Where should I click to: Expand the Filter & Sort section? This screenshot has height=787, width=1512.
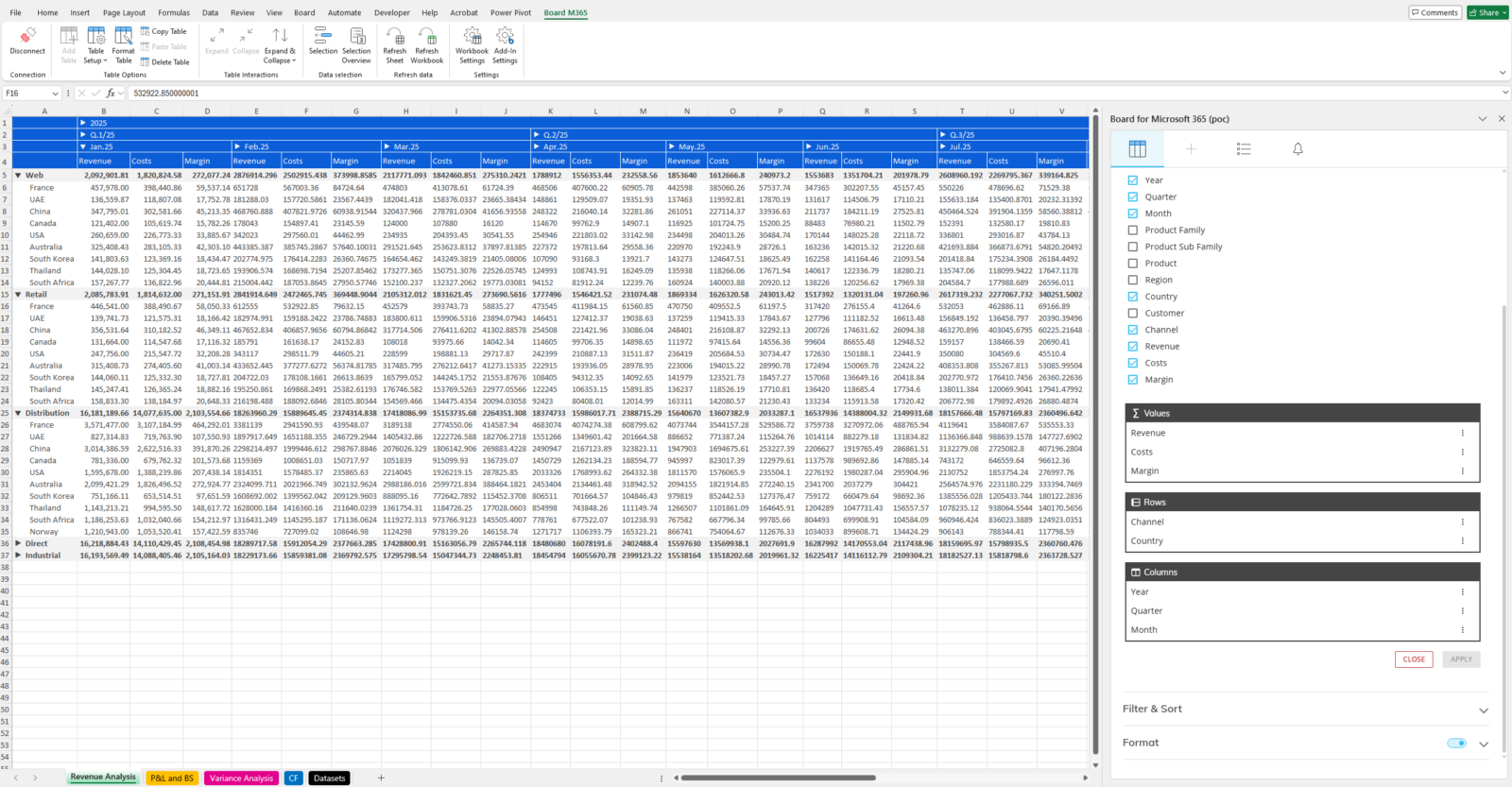1484,710
